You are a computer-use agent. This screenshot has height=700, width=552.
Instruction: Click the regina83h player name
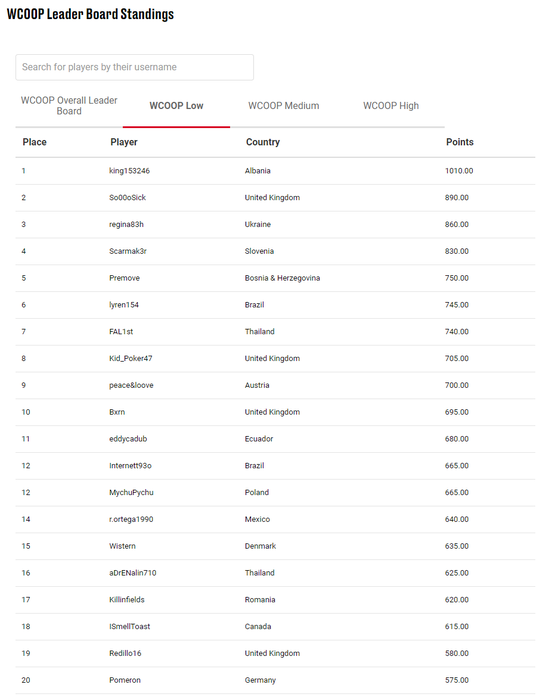[x=126, y=225]
